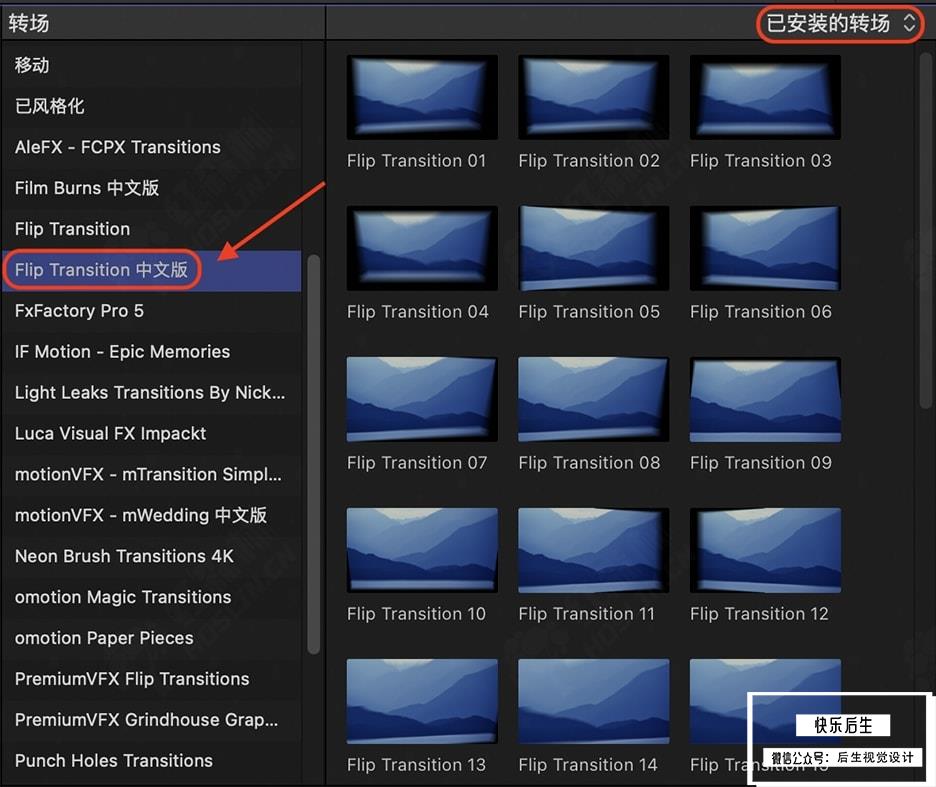Choose the Flip Transition 12 thumbnail
The height and width of the screenshot is (787, 936).
coord(765,551)
